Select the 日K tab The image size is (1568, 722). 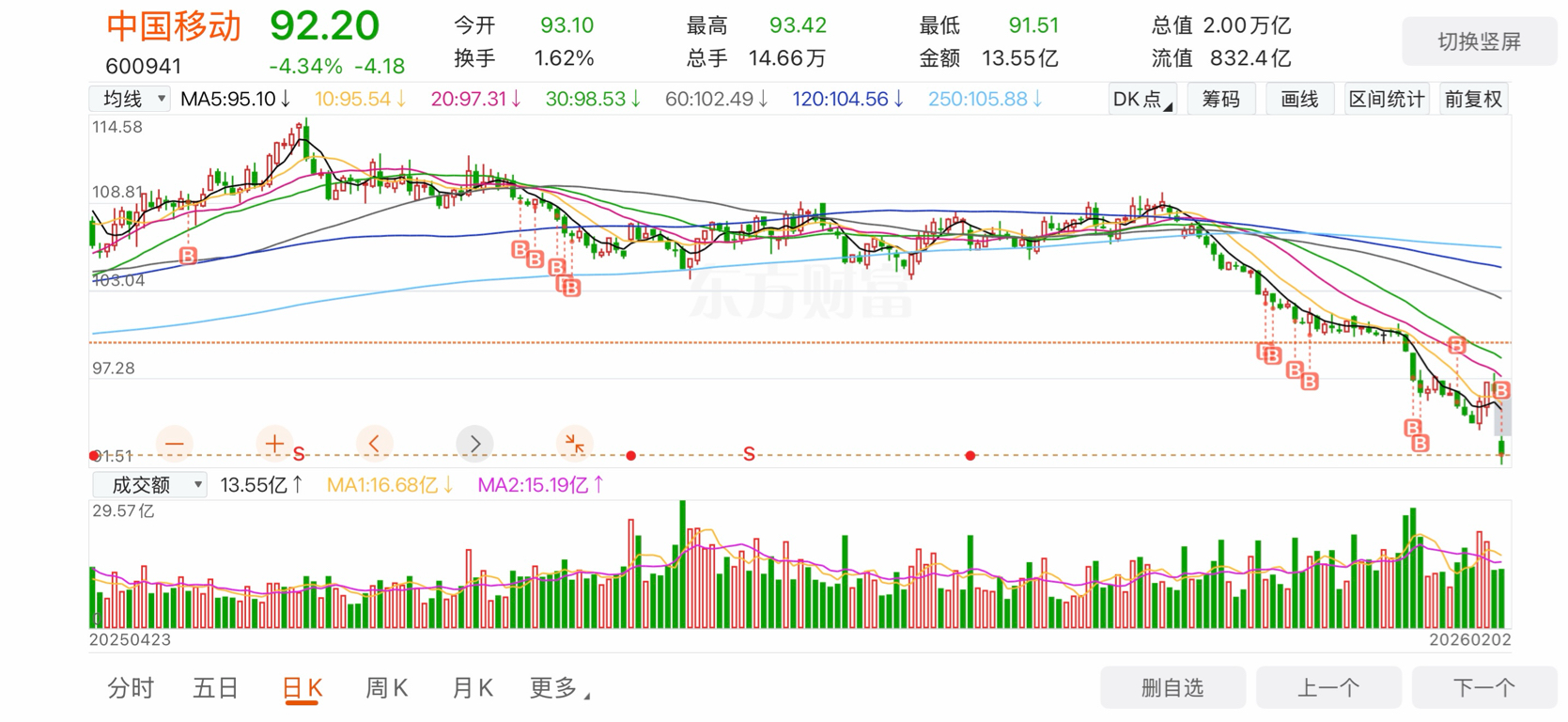[303, 688]
